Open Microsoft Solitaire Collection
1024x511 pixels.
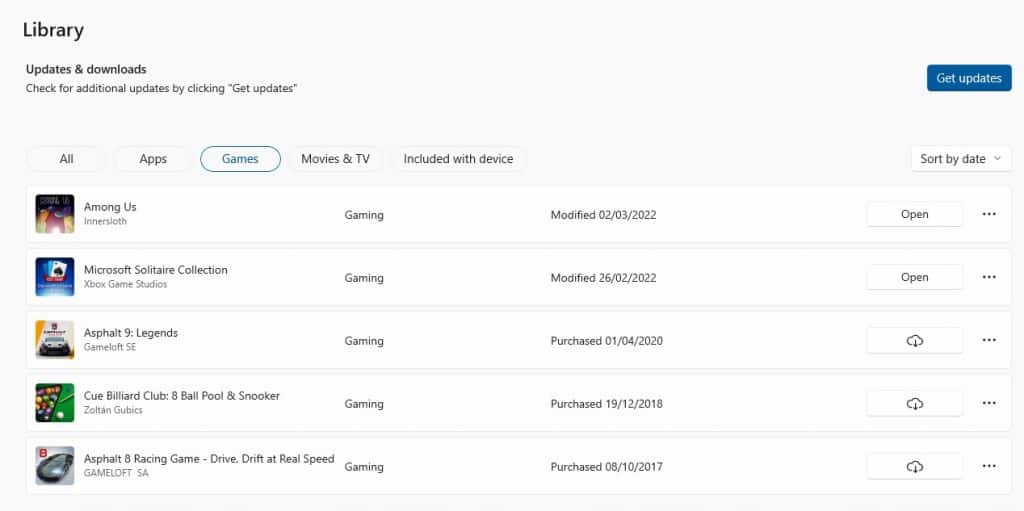[x=914, y=277]
